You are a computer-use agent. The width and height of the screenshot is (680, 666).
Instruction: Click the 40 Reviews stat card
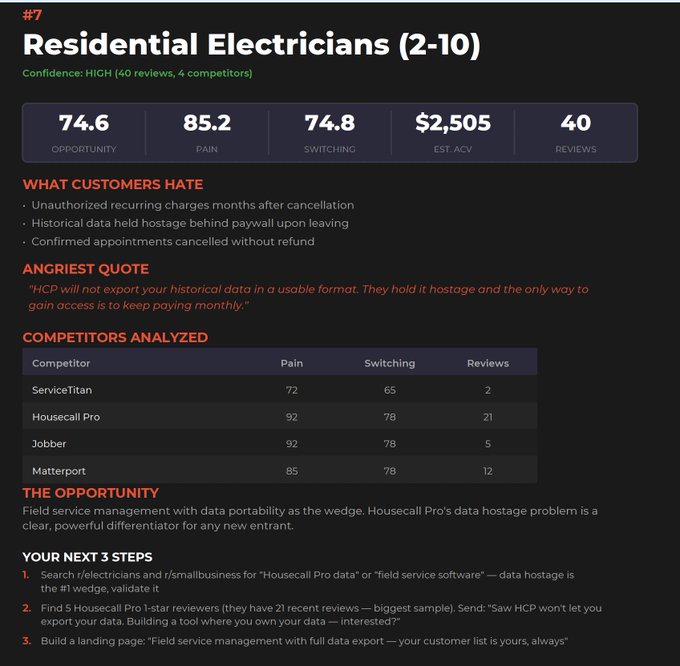575,132
